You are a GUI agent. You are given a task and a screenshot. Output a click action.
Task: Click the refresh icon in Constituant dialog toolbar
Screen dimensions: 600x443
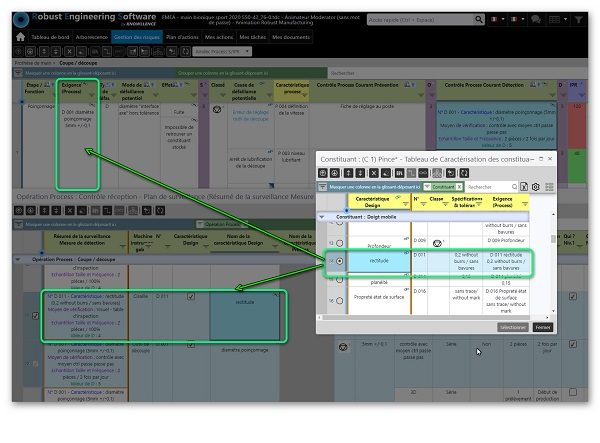464,173
